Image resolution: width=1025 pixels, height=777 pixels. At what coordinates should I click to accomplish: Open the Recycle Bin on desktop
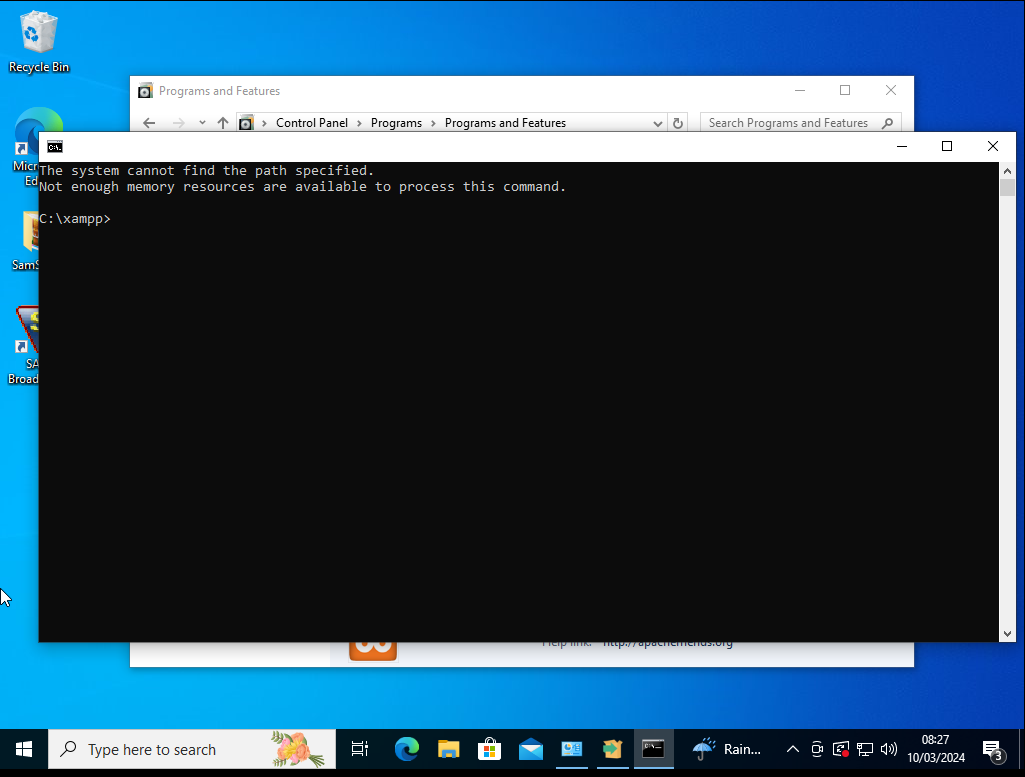pyautogui.click(x=38, y=42)
